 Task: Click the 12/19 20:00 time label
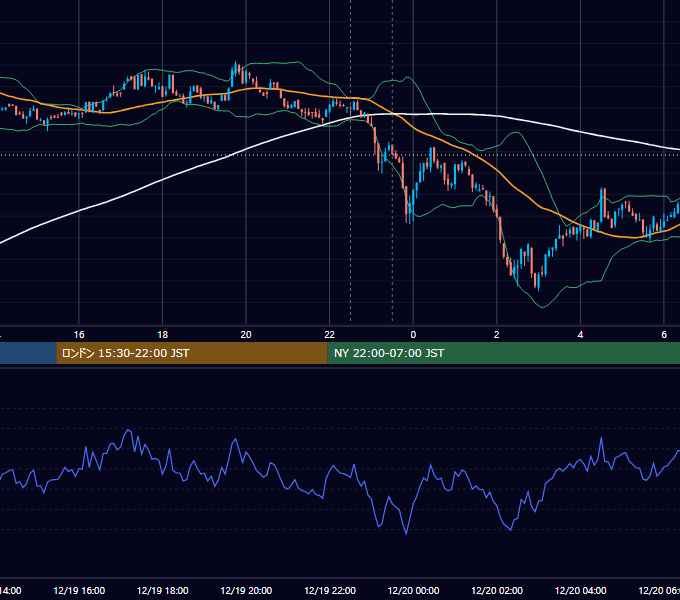click(246, 590)
